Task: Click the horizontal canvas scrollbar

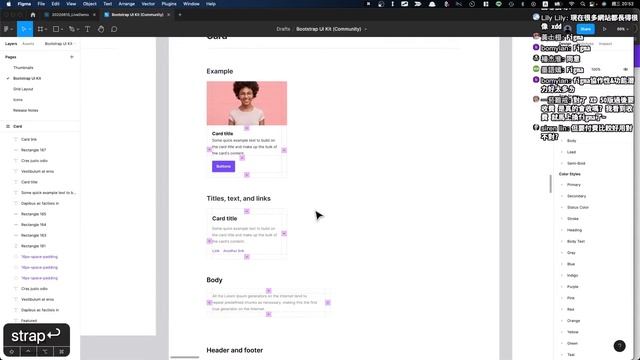Action: [184, 358]
